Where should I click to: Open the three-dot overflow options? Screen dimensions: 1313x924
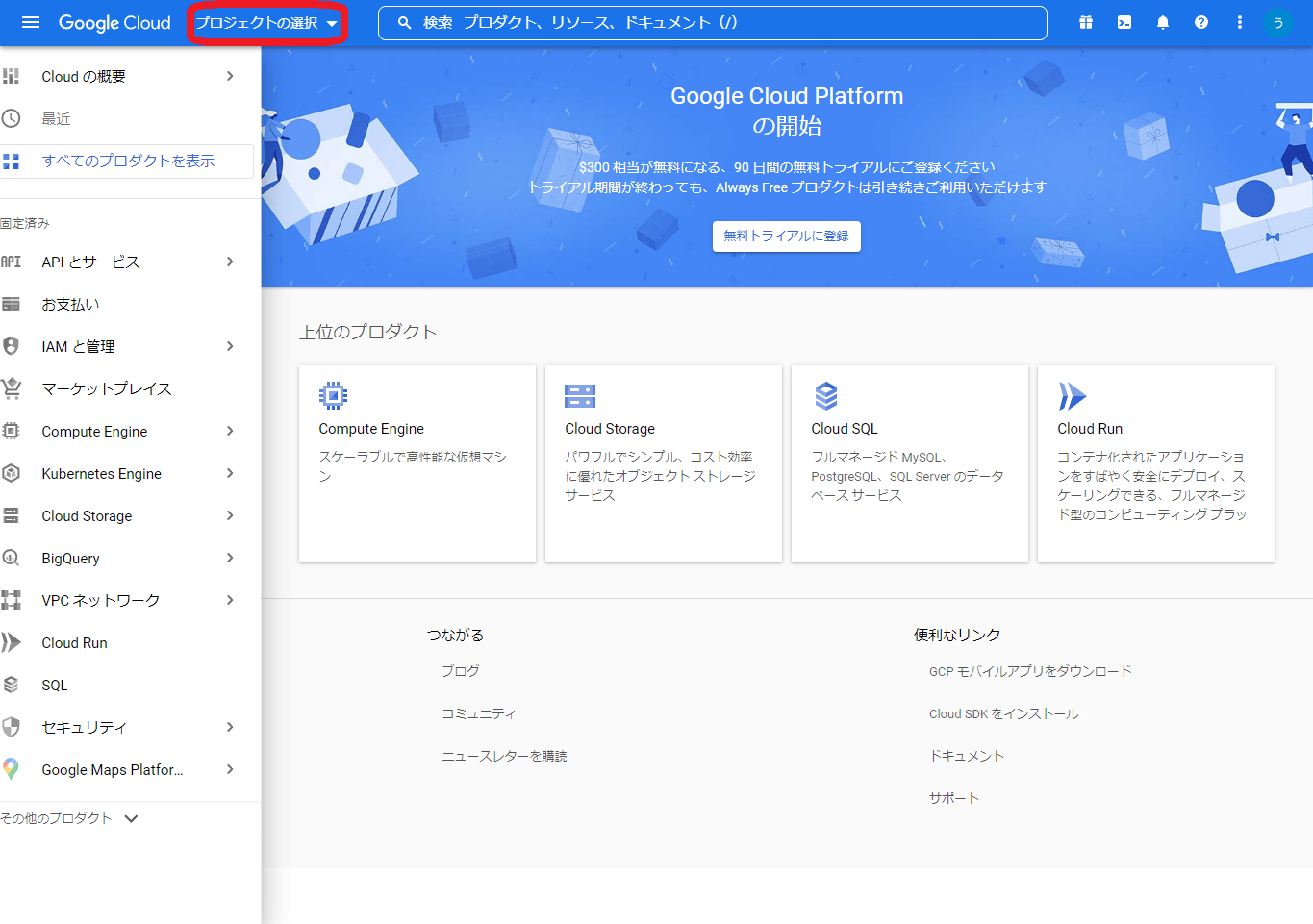1239,22
